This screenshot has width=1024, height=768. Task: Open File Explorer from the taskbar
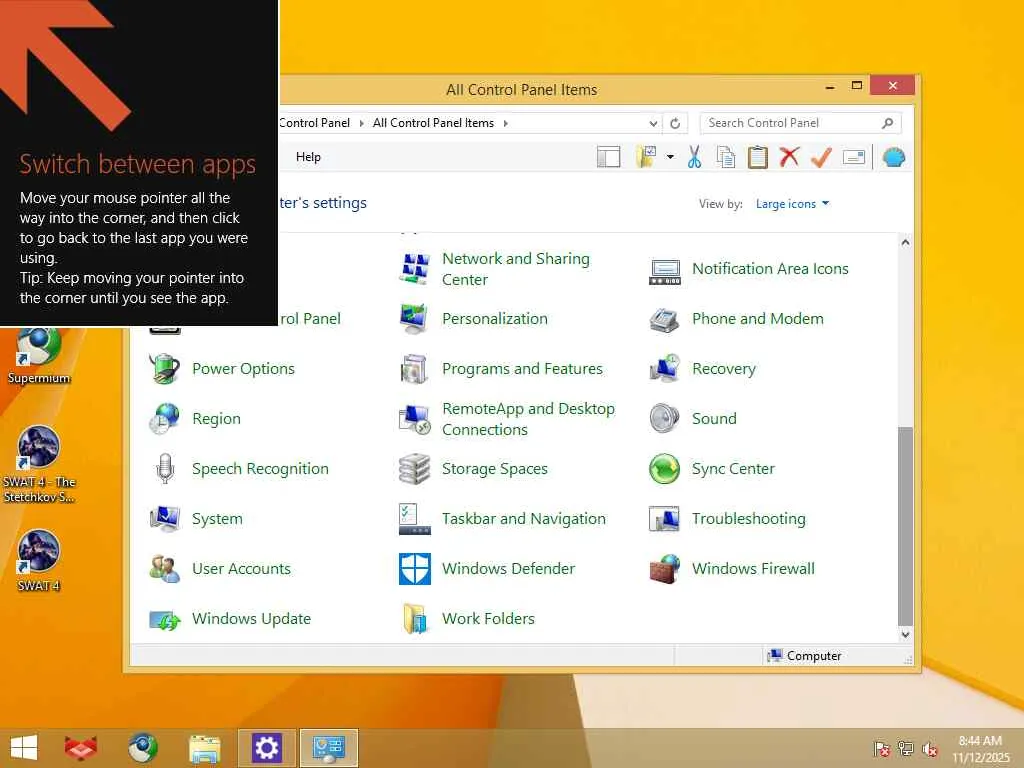[204, 748]
